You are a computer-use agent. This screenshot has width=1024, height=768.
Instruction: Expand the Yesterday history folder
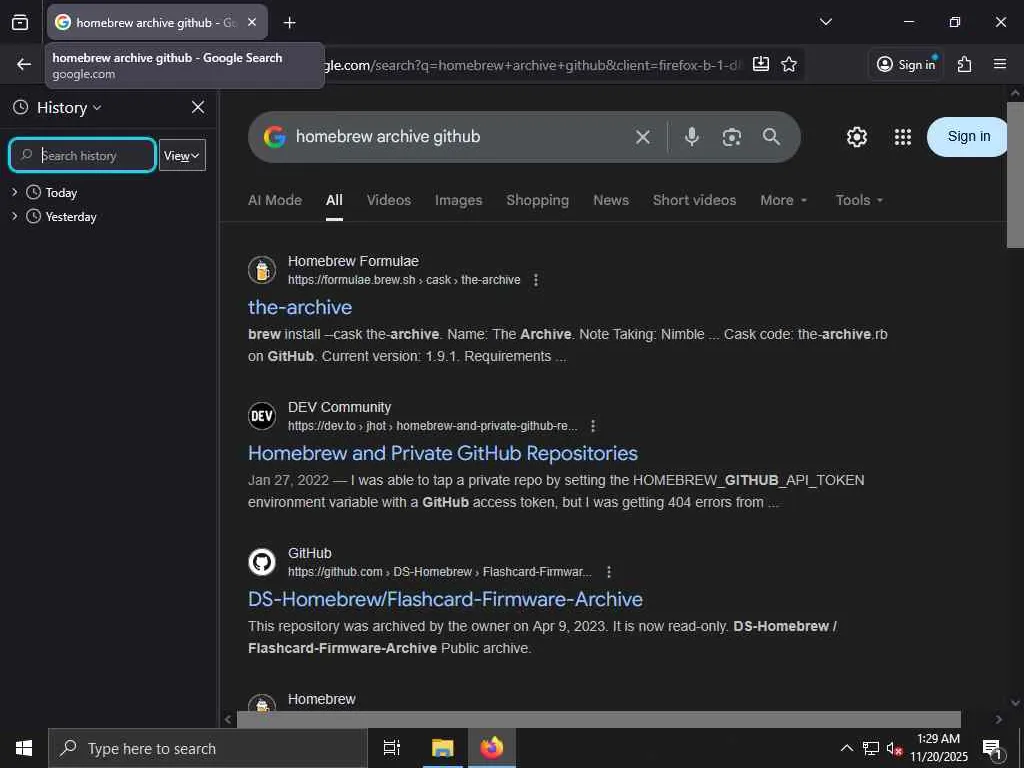14,216
